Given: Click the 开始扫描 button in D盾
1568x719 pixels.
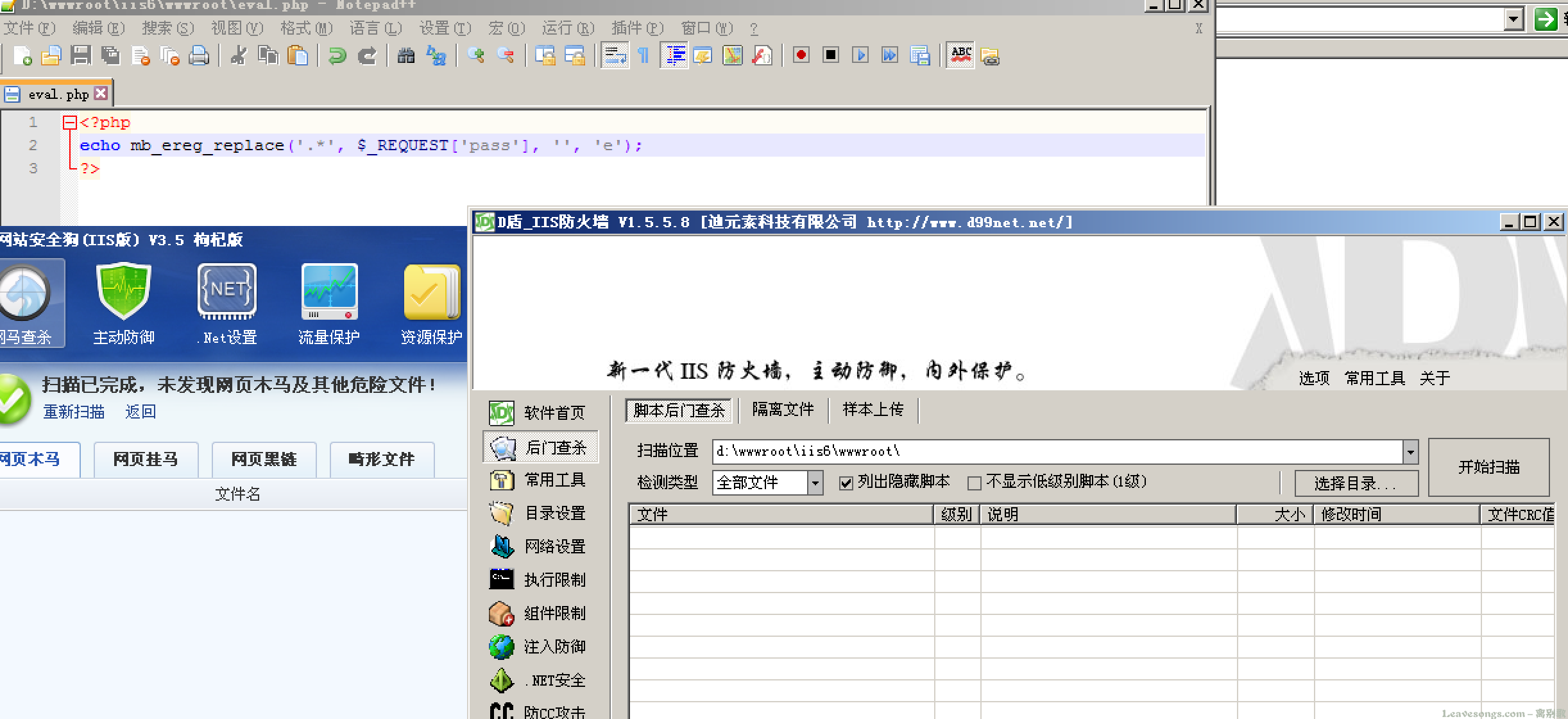Looking at the screenshot, I should 1489,467.
